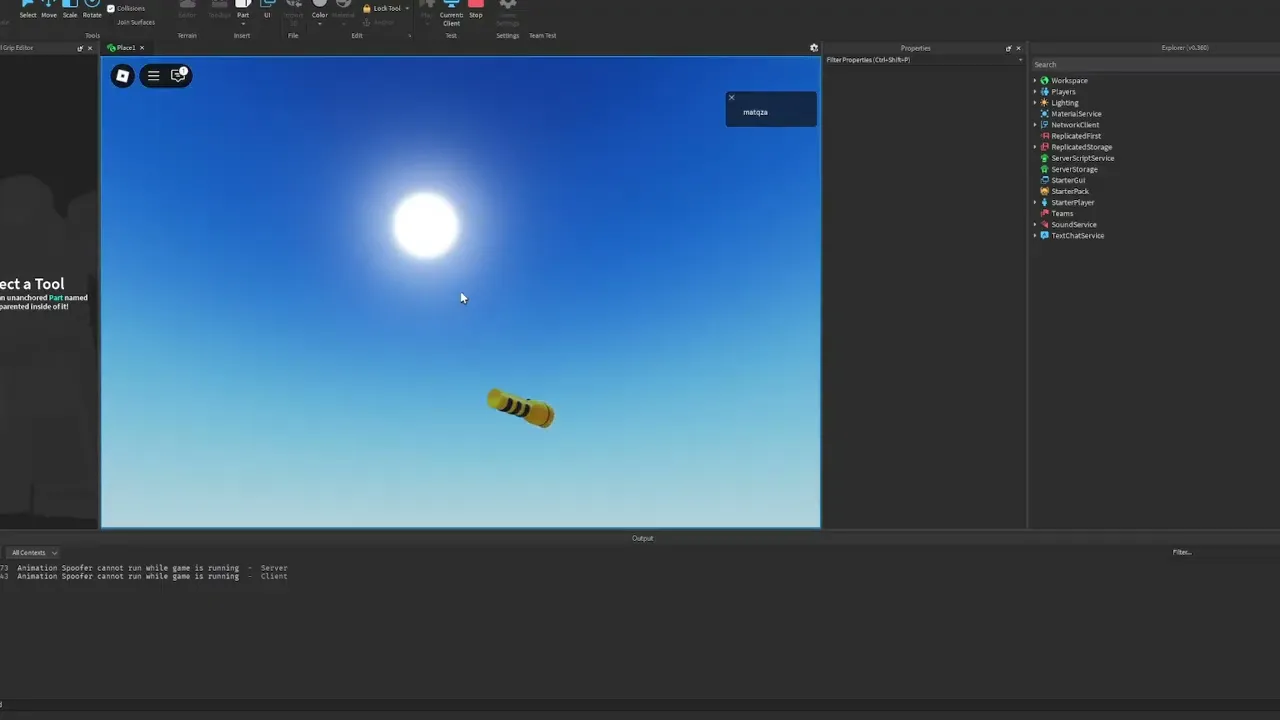The width and height of the screenshot is (1280, 720).
Task: Choose the Scale tool
Action: [x=70, y=9]
